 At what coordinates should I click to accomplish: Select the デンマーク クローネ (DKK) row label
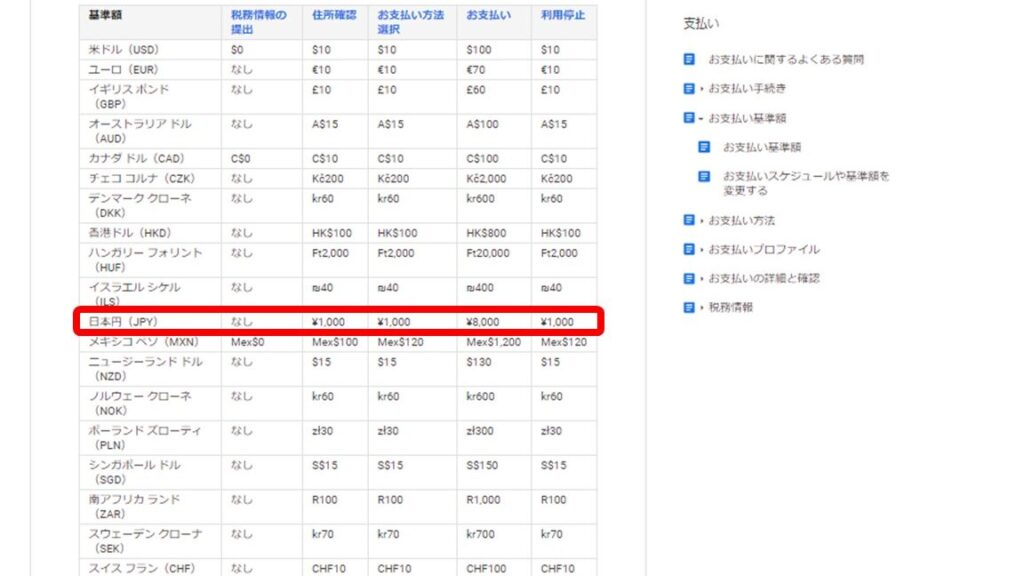[x=140, y=205]
